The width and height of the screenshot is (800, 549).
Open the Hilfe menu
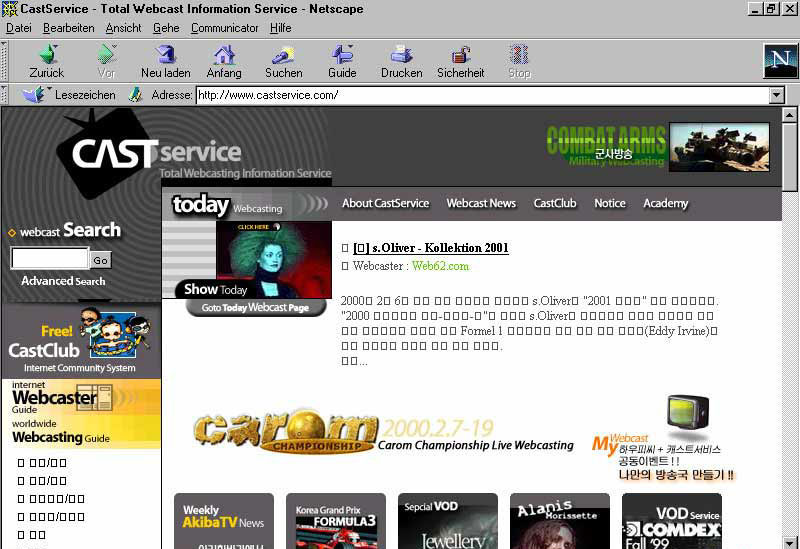click(281, 28)
